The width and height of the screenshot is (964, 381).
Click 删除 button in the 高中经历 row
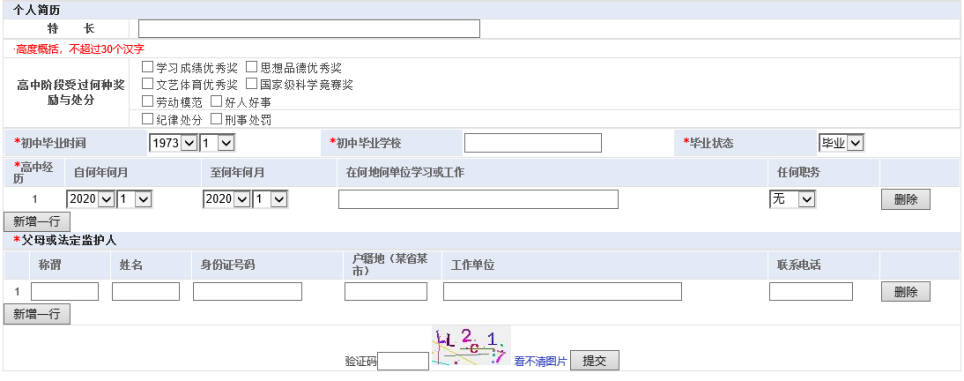click(x=906, y=200)
